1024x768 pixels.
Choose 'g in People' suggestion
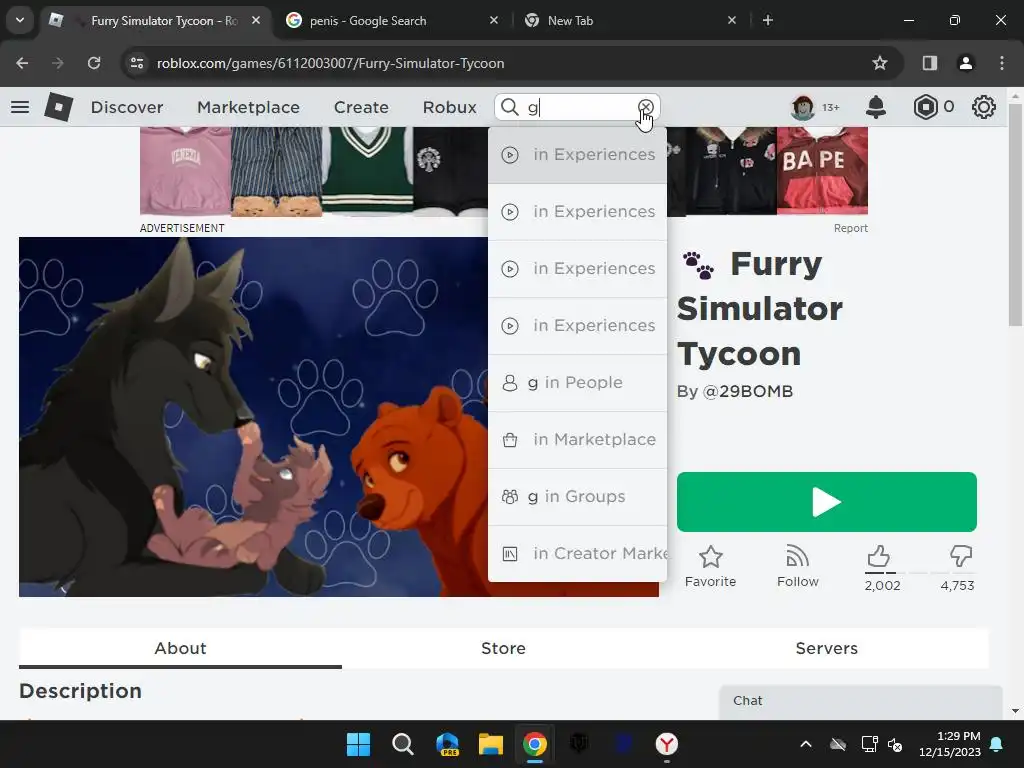(577, 383)
